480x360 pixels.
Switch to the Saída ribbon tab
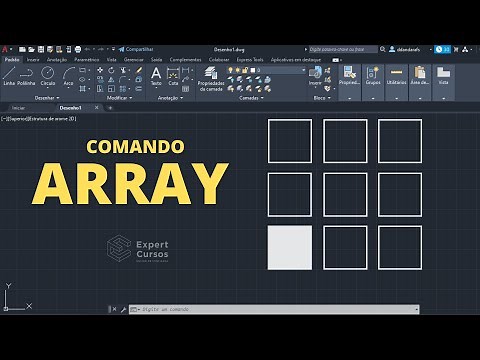156,60
